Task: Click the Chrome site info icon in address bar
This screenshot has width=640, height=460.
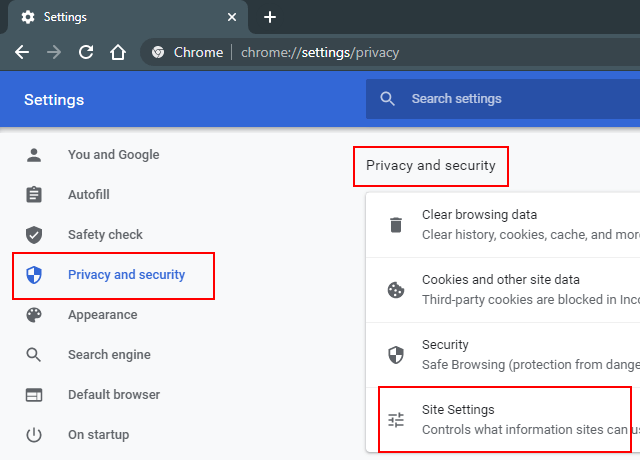Action: click(158, 52)
